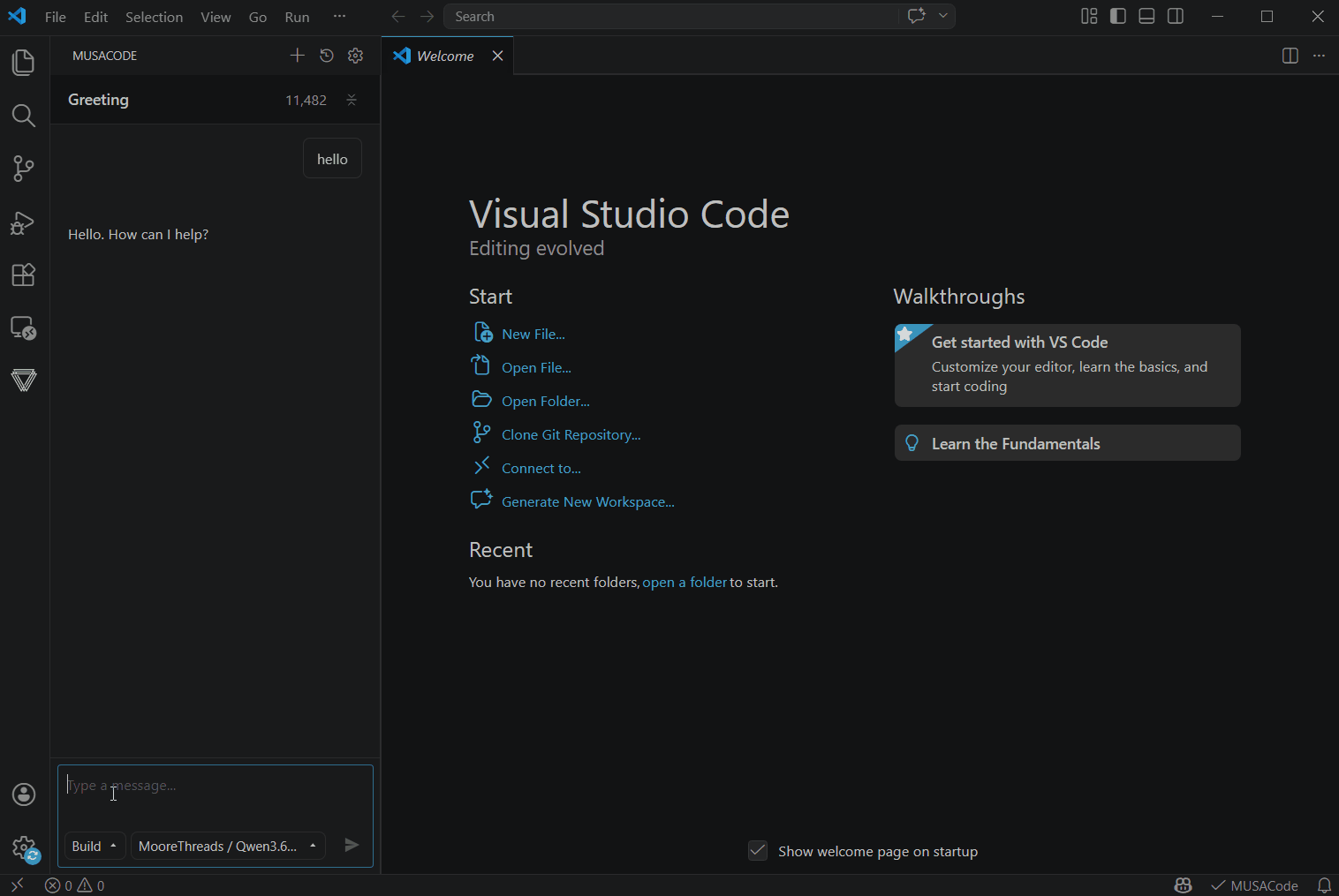
Task: Open Learn the Fundamentals walkthrough
Action: click(1068, 443)
